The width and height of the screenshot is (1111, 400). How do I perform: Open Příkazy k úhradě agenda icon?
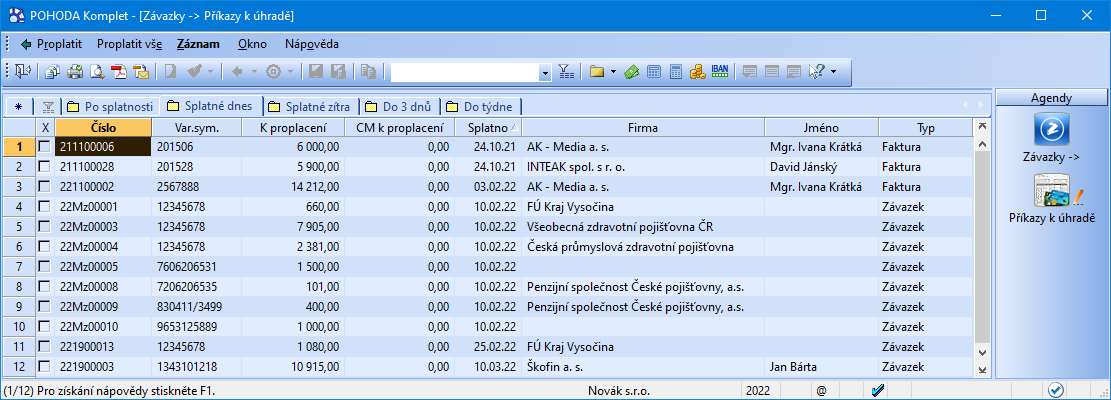[x=1052, y=191]
